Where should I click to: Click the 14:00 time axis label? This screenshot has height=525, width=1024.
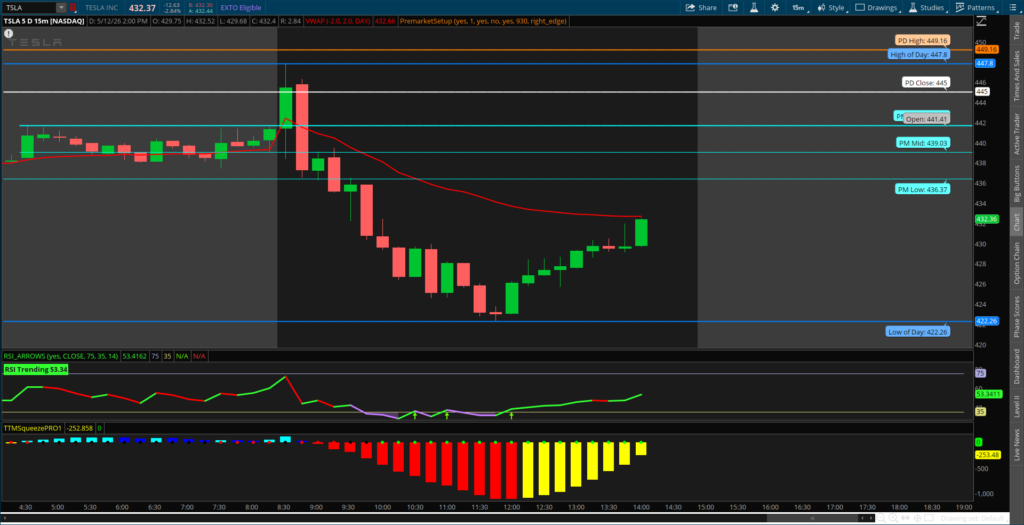[641, 507]
